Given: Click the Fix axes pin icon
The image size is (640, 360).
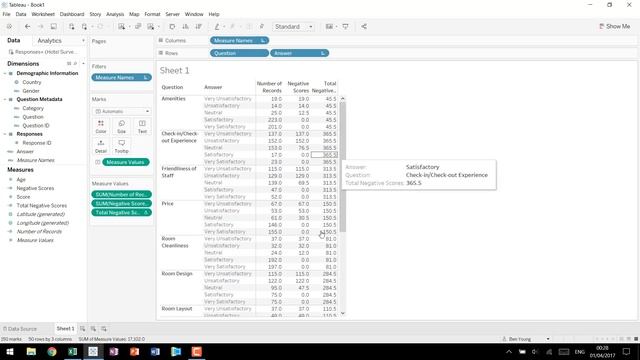Looking at the screenshot, I should 262,27.
